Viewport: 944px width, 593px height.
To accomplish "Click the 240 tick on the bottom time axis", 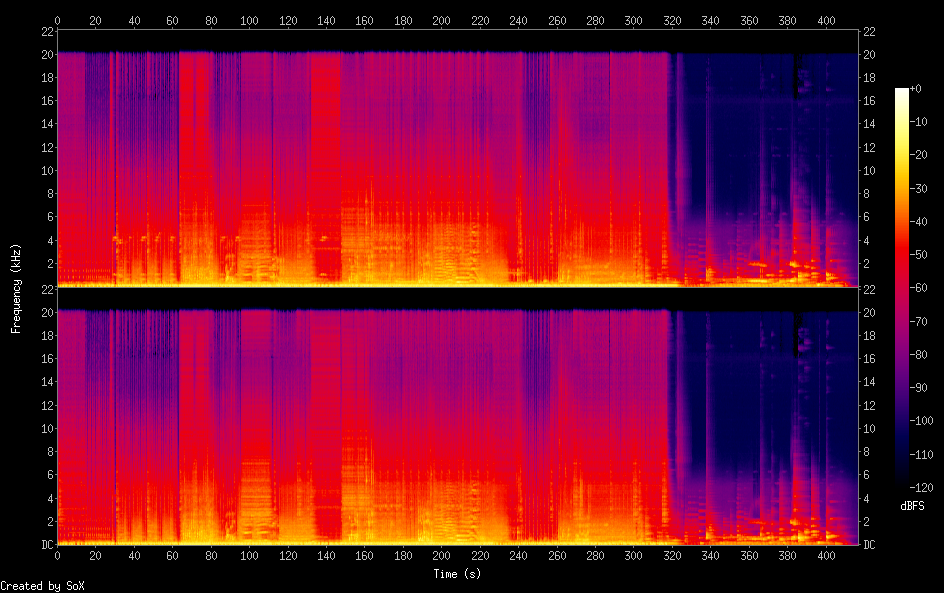I will 518,555.
